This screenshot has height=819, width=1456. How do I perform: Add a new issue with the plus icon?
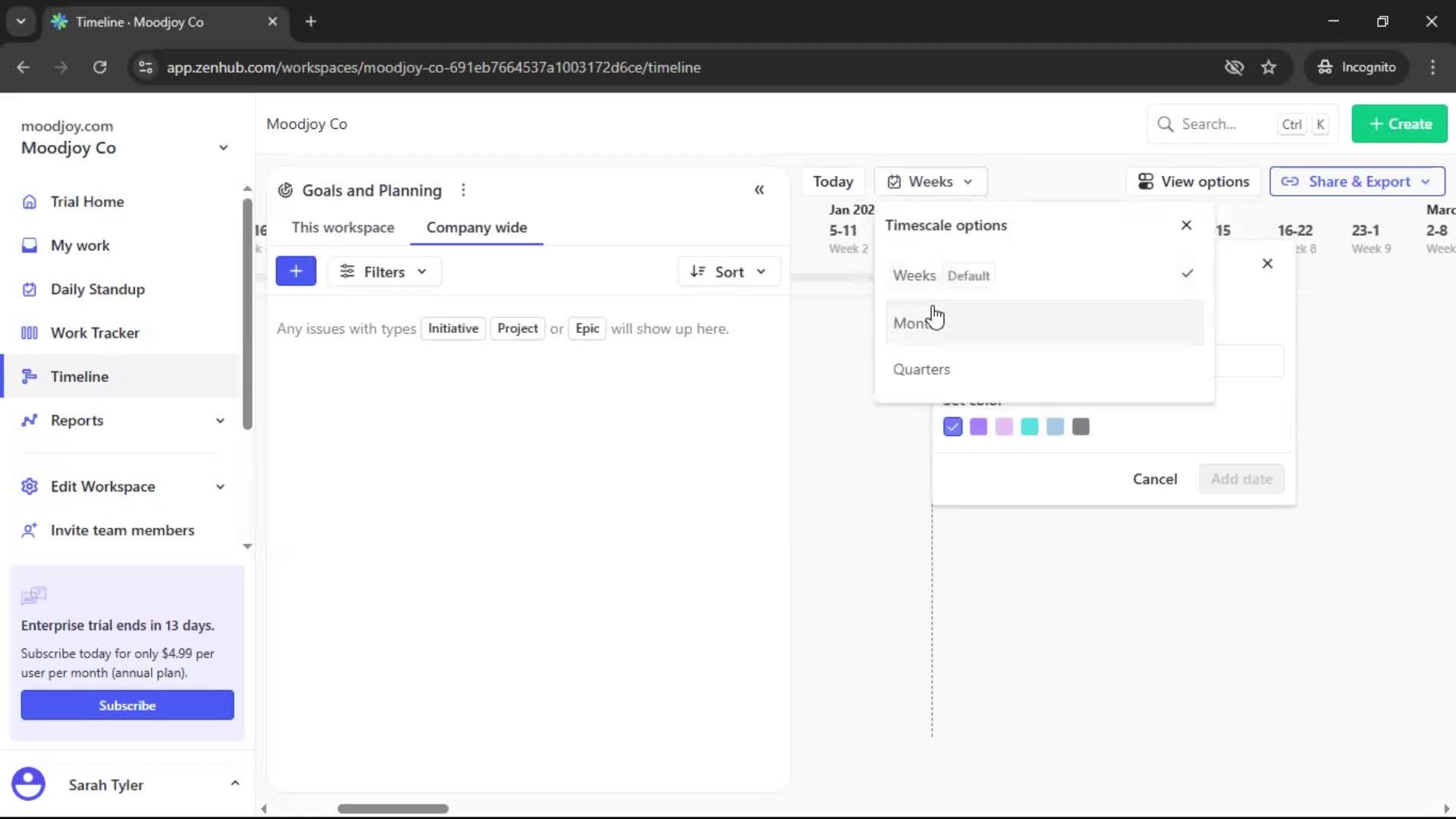click(x=296, y=271)
